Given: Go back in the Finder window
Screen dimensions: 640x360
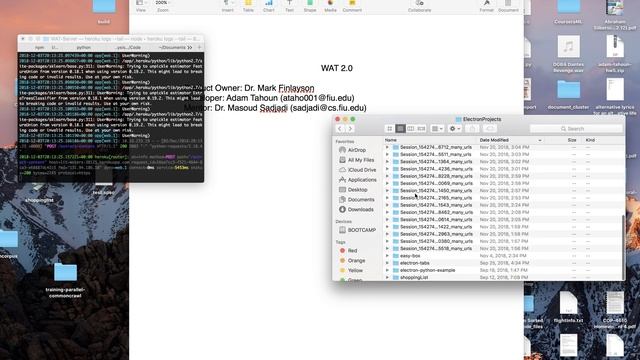Looking at the screenshot, I should point(340,129).
